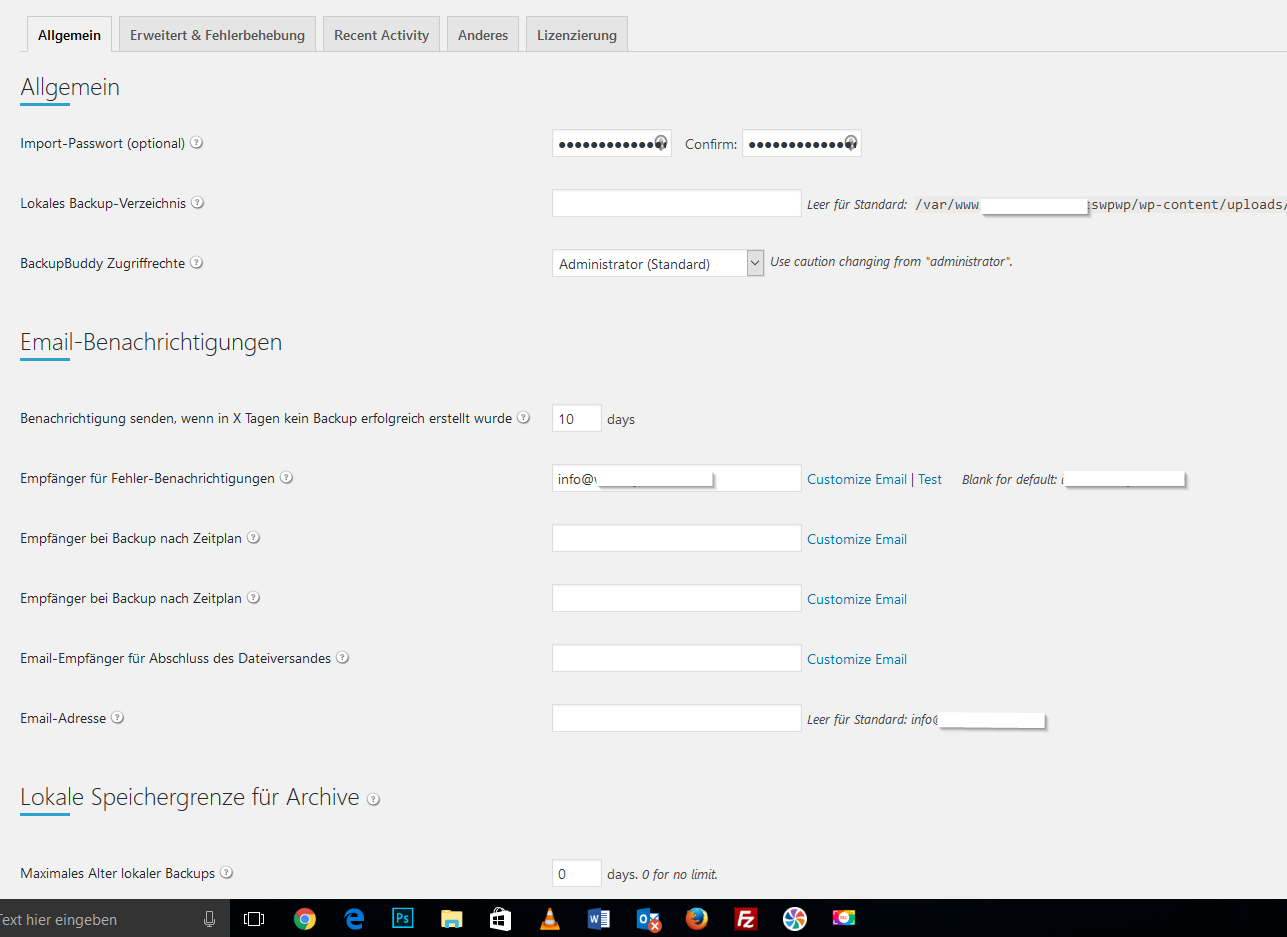1287x937 pixels.
Task: Switch to the Anderes tab
Action: tap(482, 33)
